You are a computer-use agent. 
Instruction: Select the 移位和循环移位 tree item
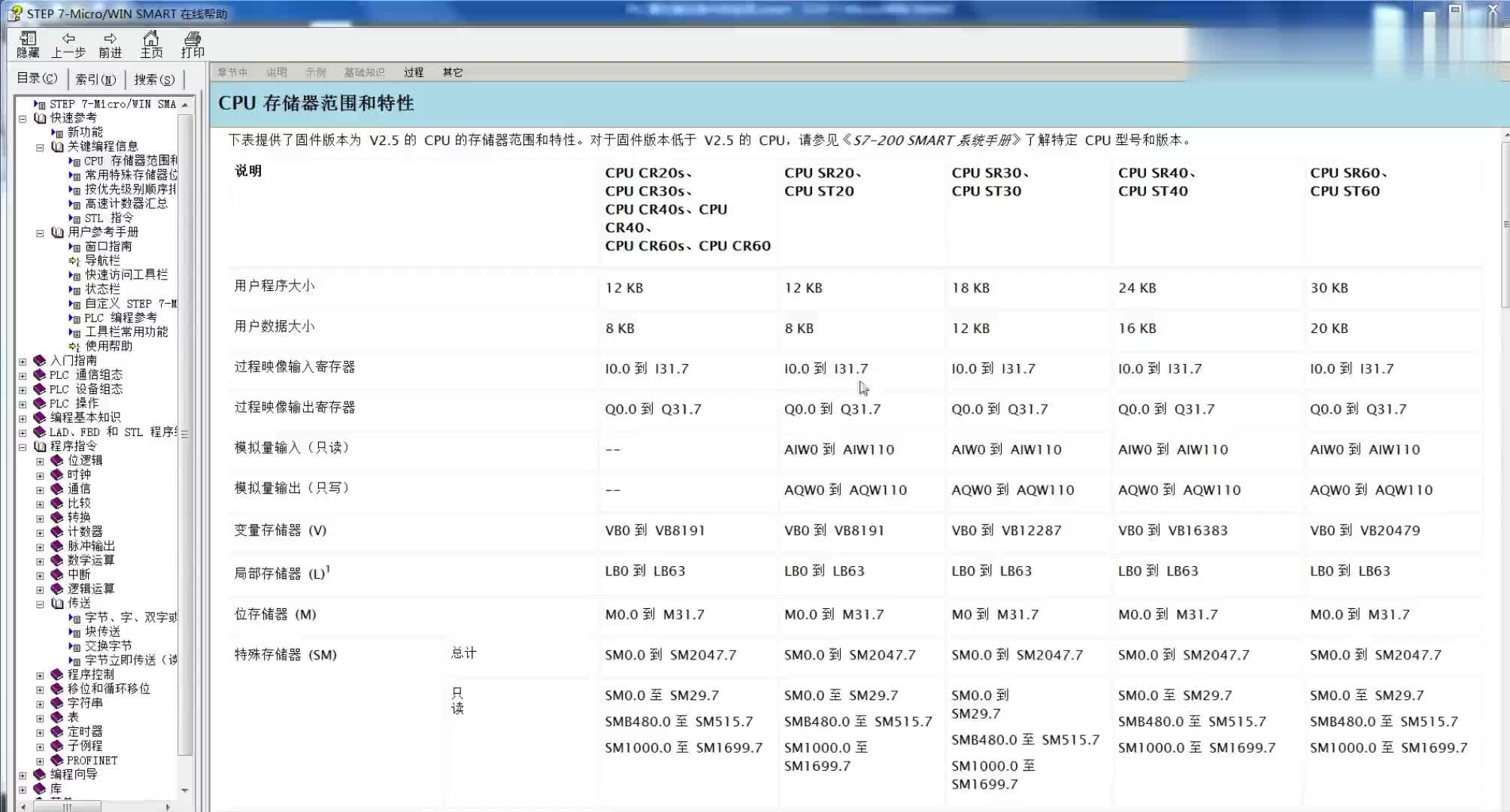pos(109,689)
